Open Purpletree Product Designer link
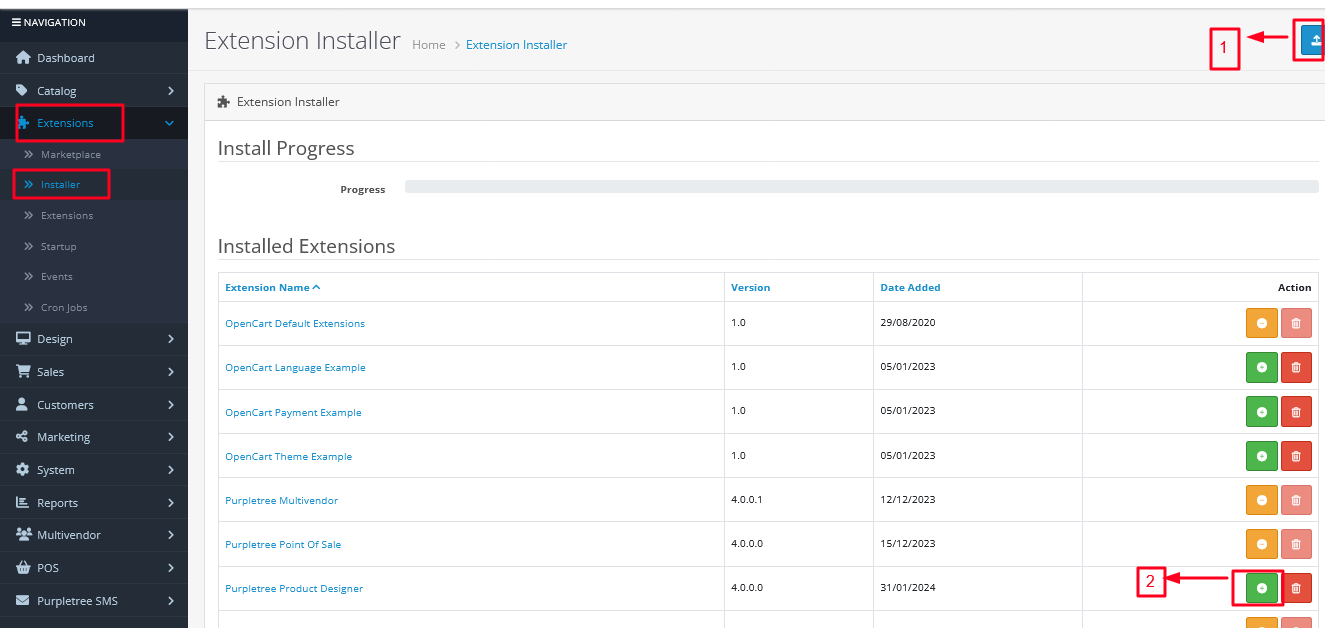 pyautogui.click(x=294, y=588)
